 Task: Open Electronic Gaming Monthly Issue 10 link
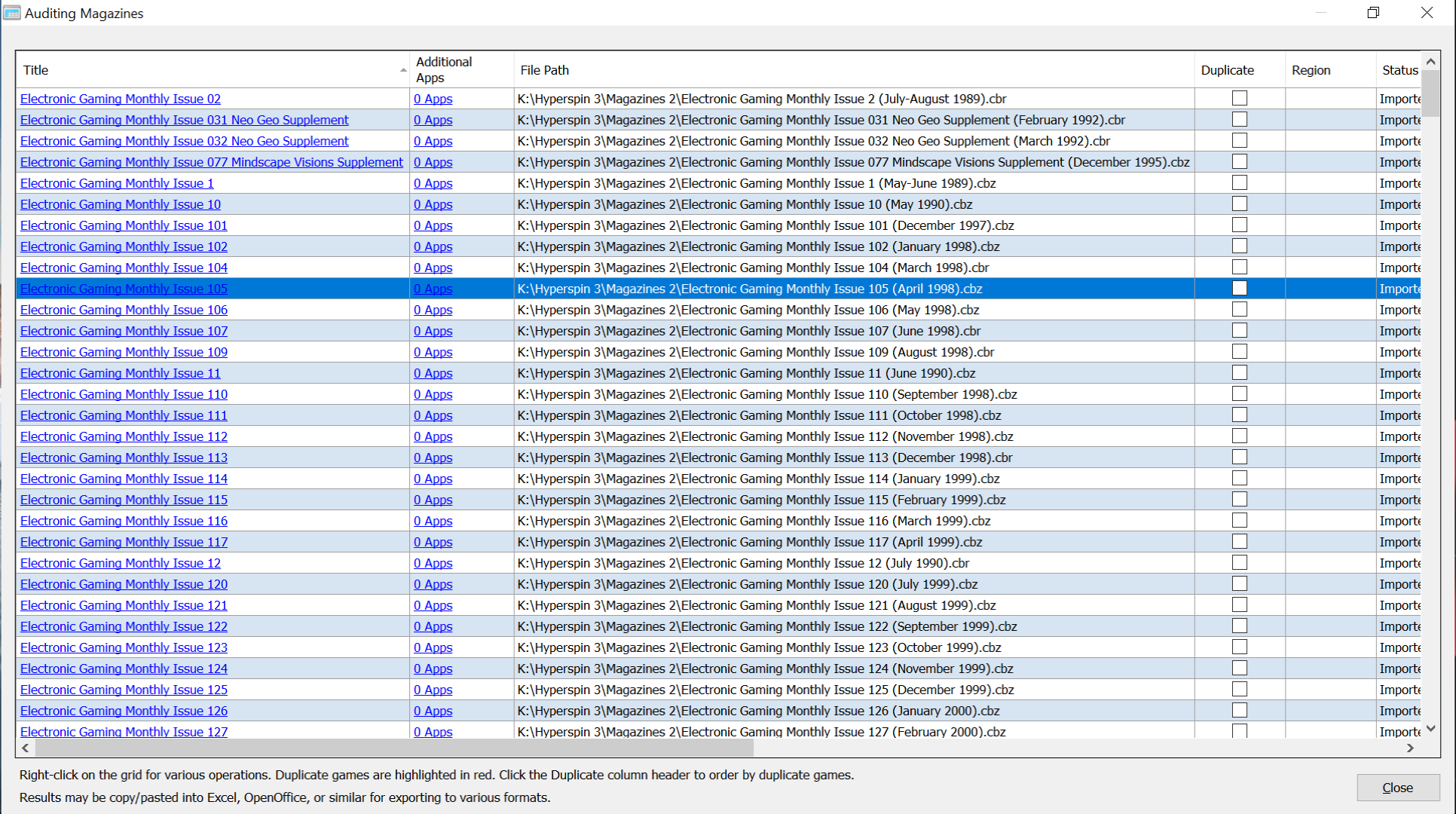point(121,204)
